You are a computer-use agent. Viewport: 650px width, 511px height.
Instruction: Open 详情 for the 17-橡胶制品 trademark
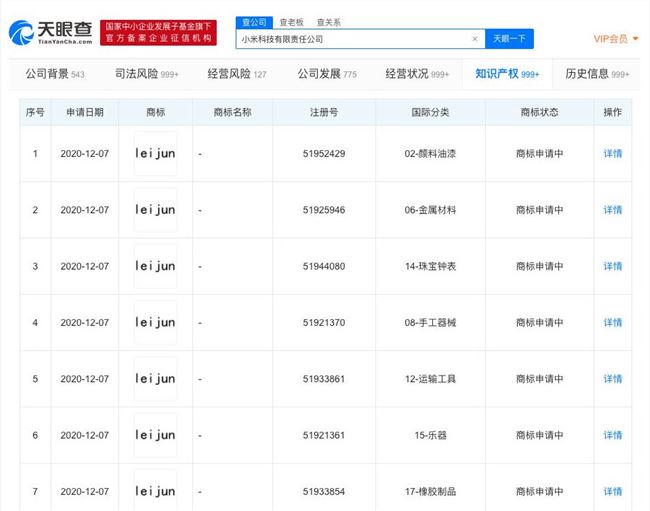click(x=613, y=492)
